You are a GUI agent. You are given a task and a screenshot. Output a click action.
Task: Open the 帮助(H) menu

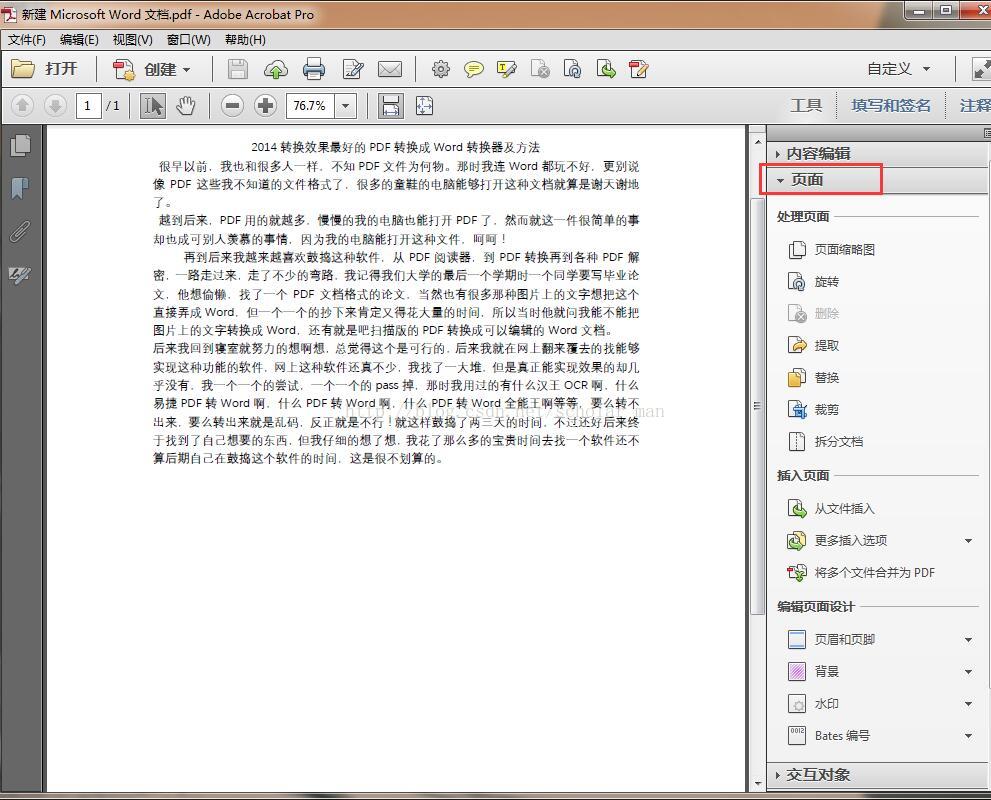click(245, 40)
